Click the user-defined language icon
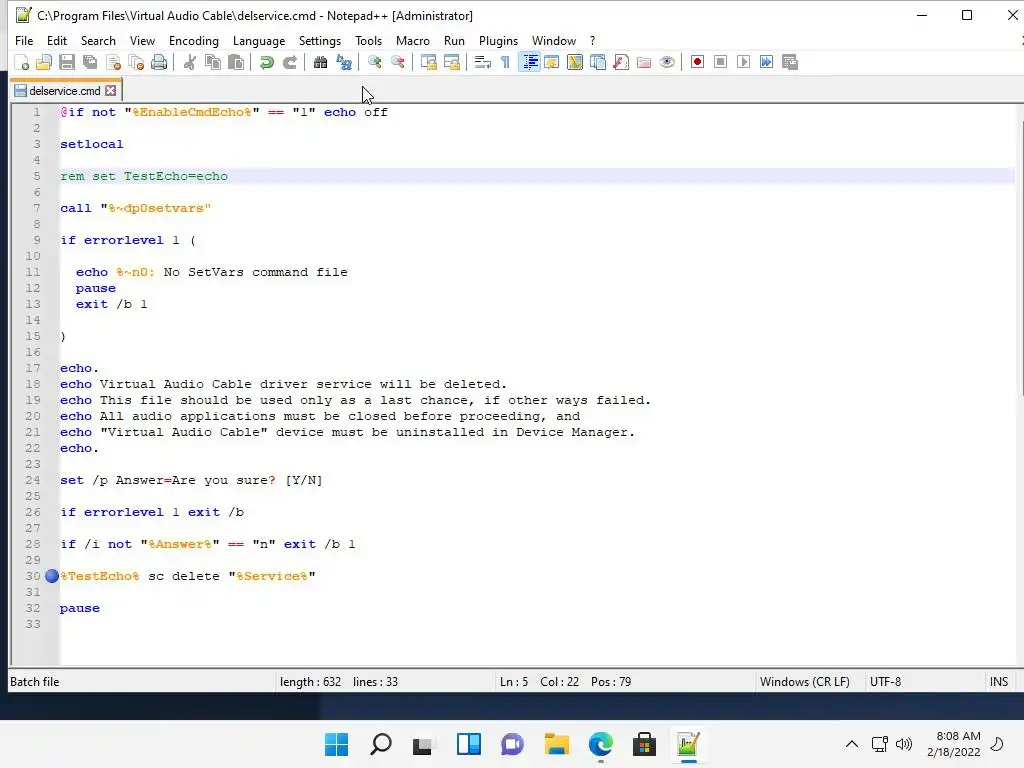The height and width of the screenshot is (768, 1024). tap(552, 63)
